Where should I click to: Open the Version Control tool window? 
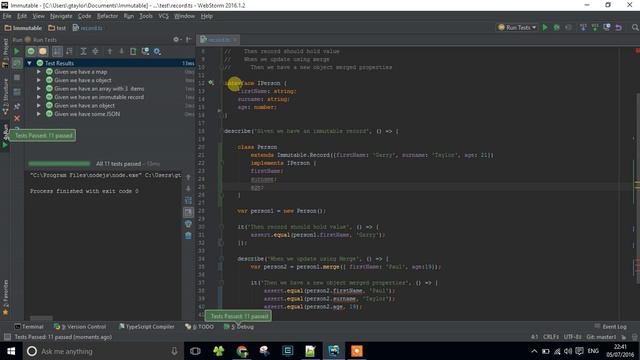80,327
